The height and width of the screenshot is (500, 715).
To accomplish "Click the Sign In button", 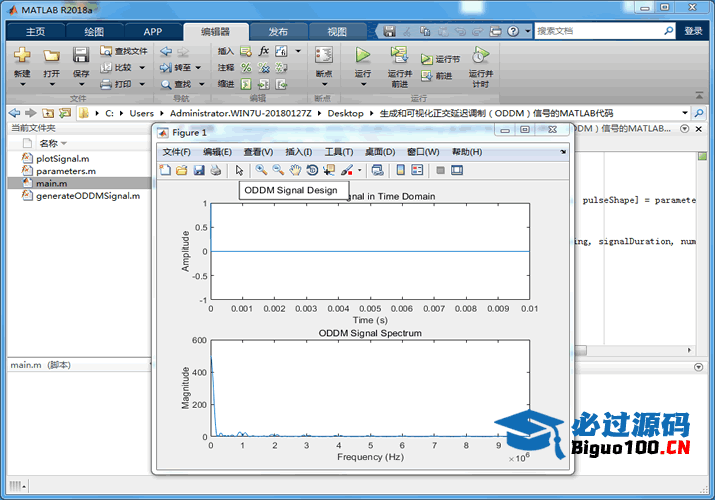I will [693, 31].
